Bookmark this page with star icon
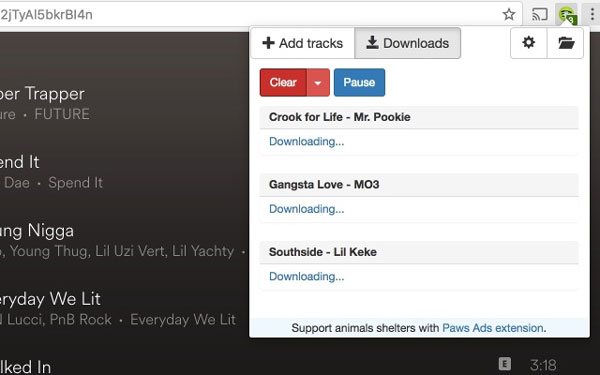The width and height of the screenshot is (600, 375). [x=509, y=15]
